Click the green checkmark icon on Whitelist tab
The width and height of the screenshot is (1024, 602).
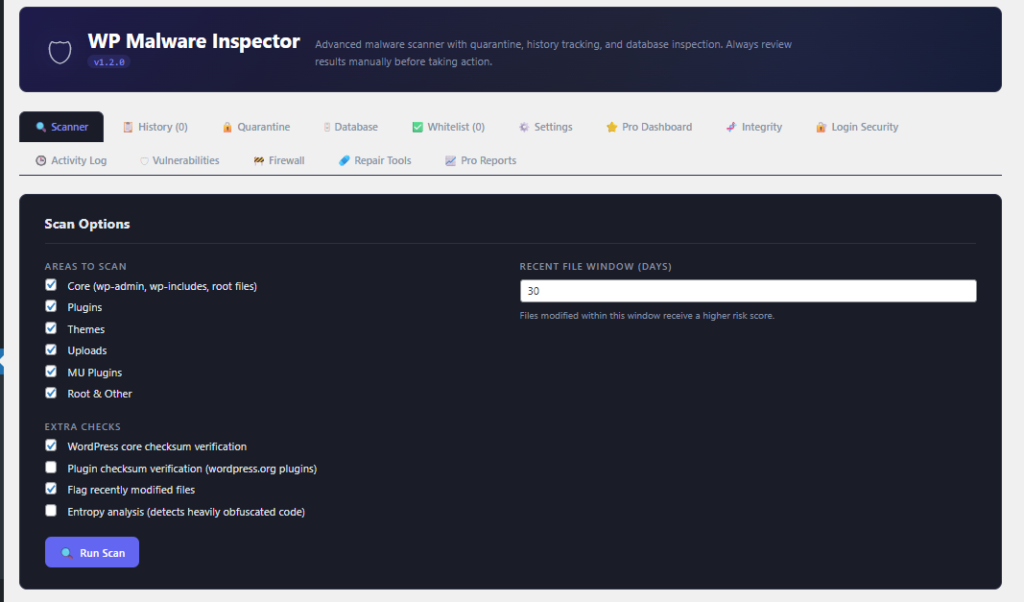417,127
